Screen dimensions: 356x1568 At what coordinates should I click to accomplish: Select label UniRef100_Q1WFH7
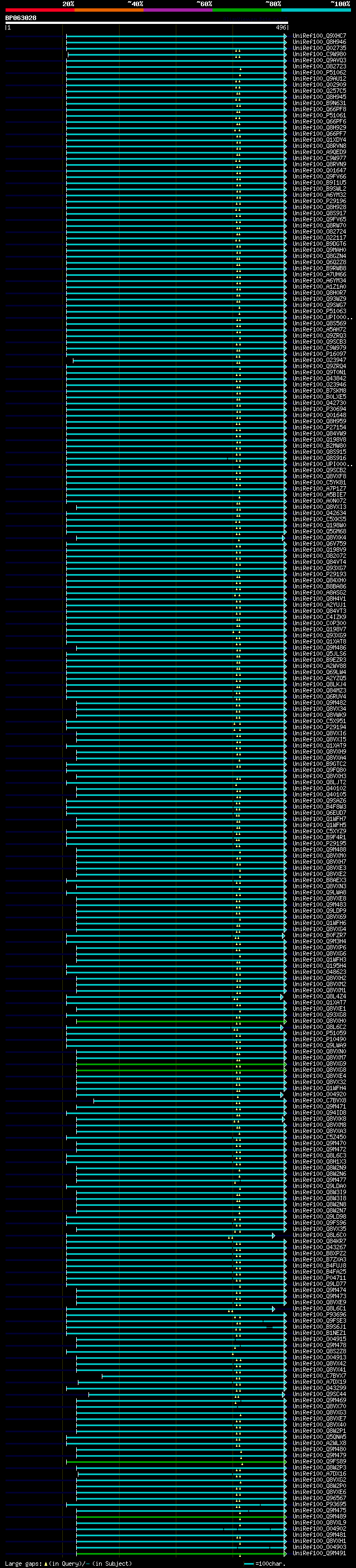pos(319,819)
